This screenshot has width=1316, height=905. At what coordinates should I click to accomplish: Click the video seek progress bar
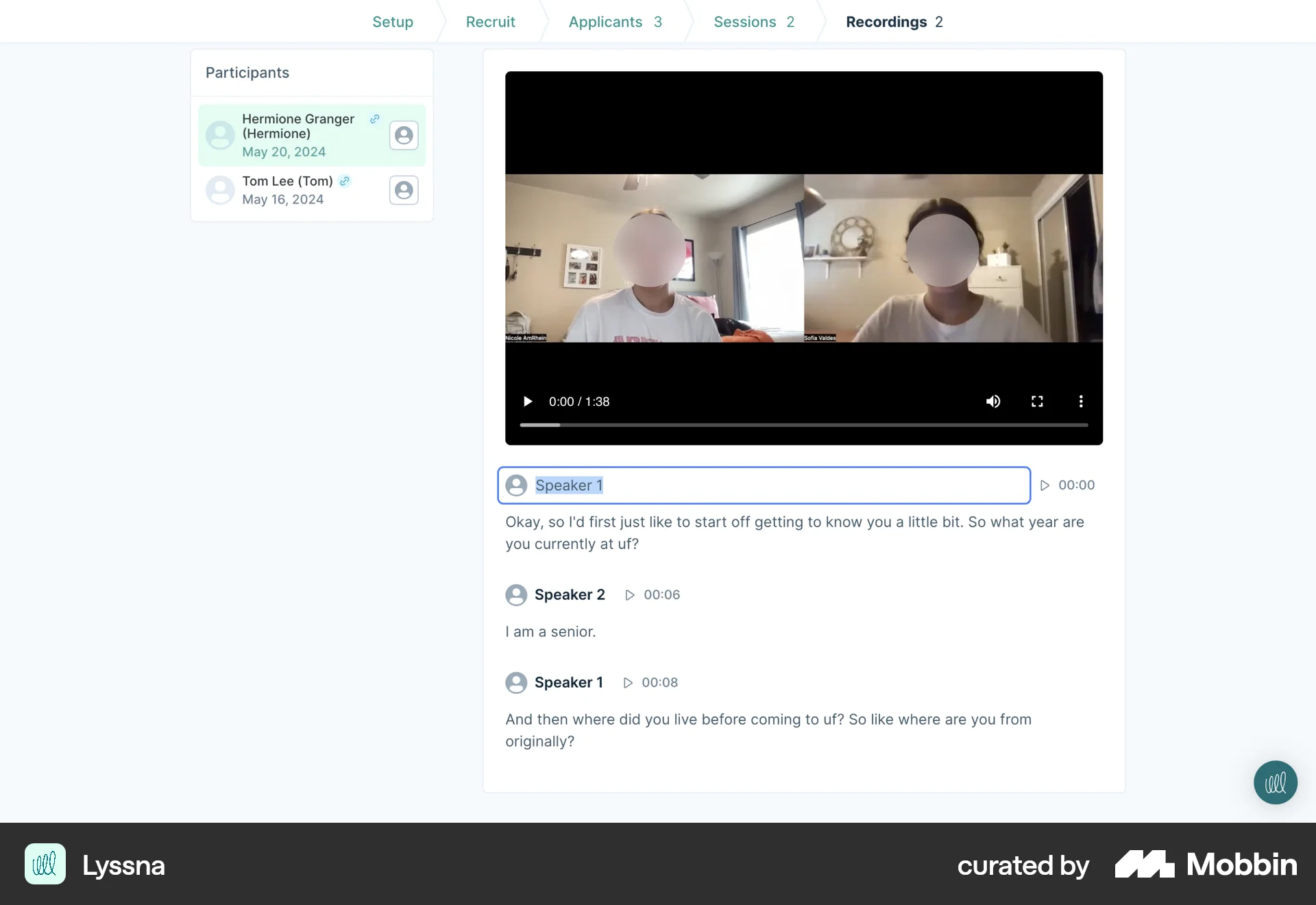pyautogui.click(x=803, y=425)
